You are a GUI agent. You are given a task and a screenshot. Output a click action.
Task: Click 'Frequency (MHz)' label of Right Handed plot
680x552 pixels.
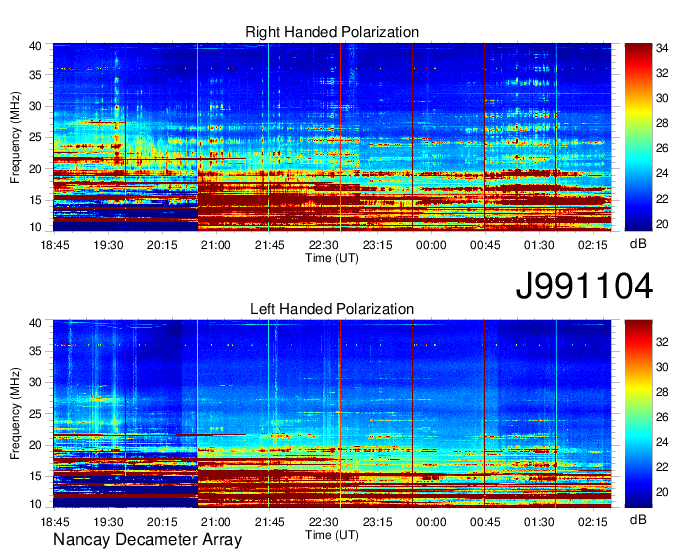[15, 137]
